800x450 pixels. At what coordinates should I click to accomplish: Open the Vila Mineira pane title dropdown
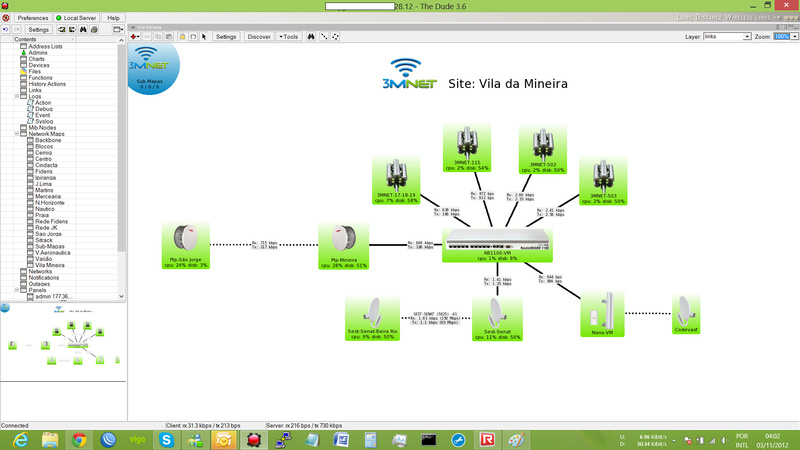pyautogui.click(x=133, y=28)
